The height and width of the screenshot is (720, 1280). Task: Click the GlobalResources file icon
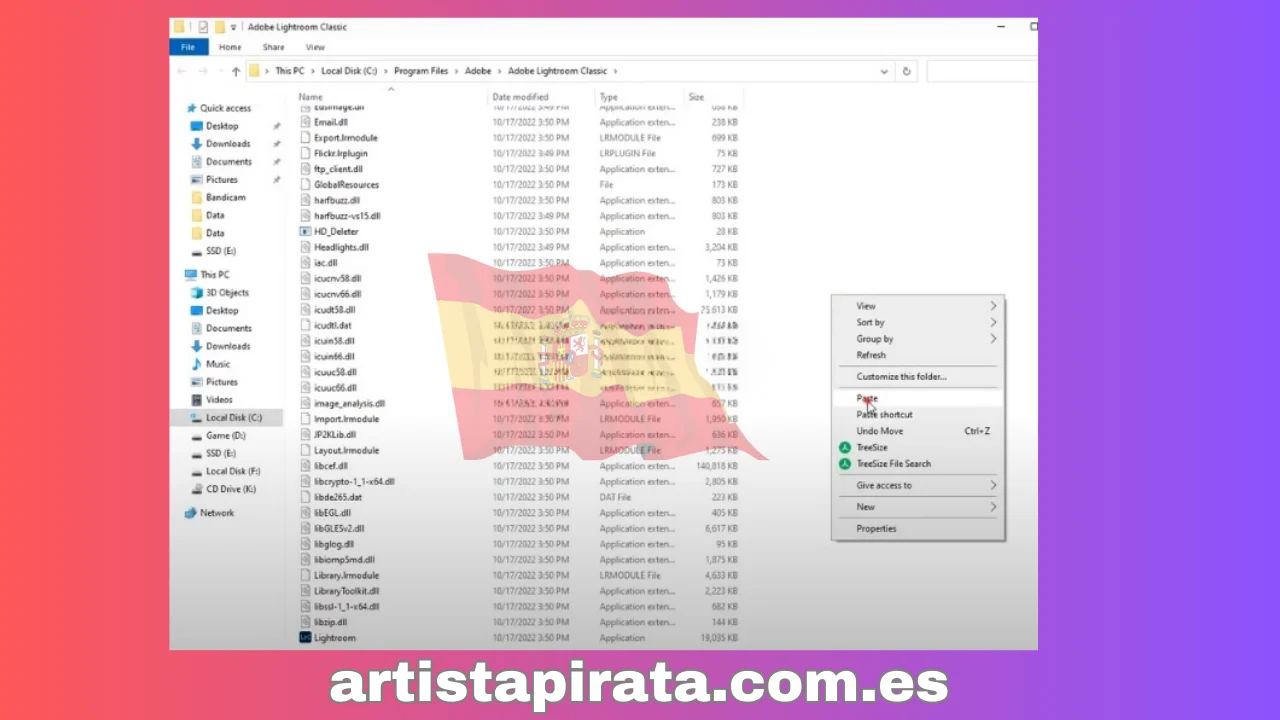click(x=305, y=184)
